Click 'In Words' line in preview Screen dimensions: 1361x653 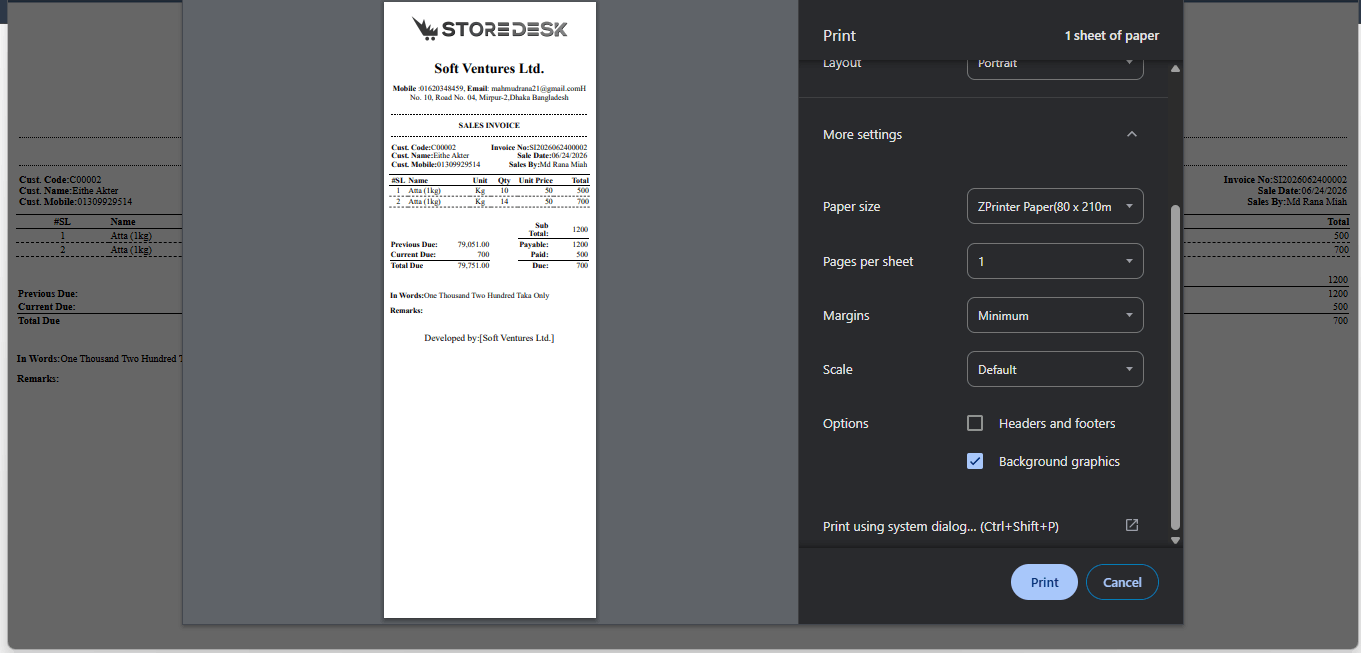point(469,296)
